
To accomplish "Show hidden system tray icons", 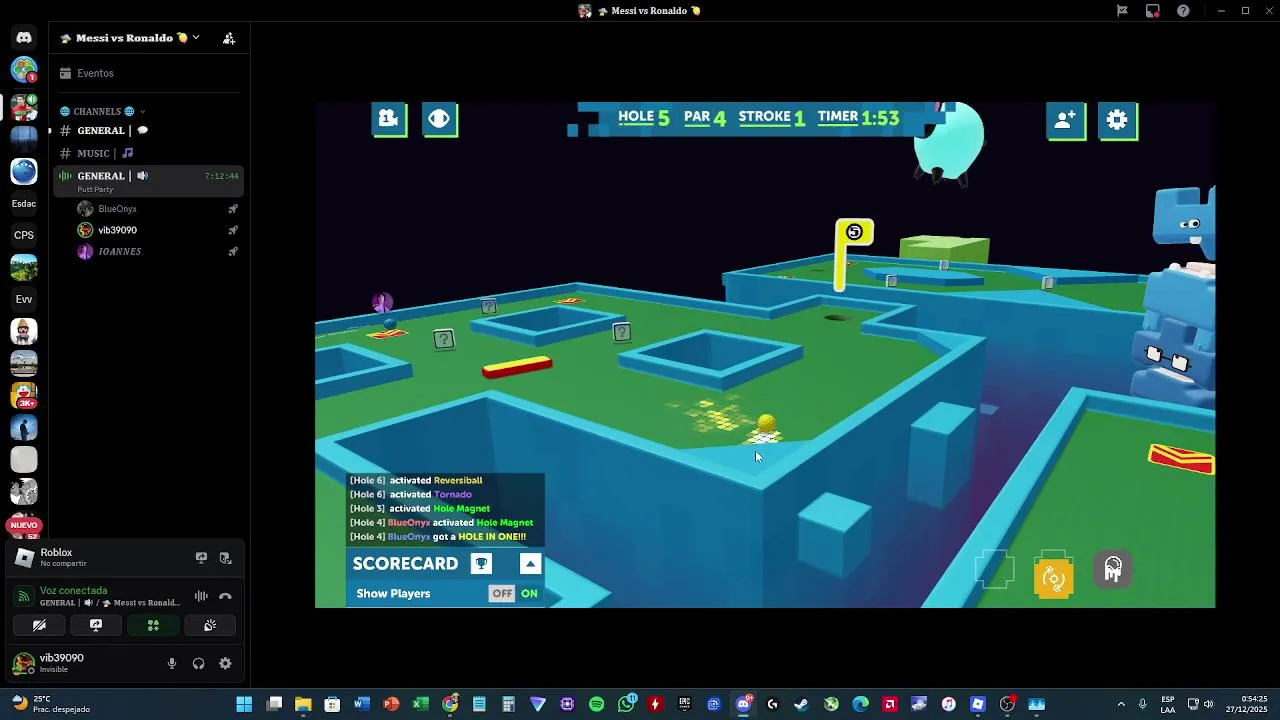I will (1121, 704).
